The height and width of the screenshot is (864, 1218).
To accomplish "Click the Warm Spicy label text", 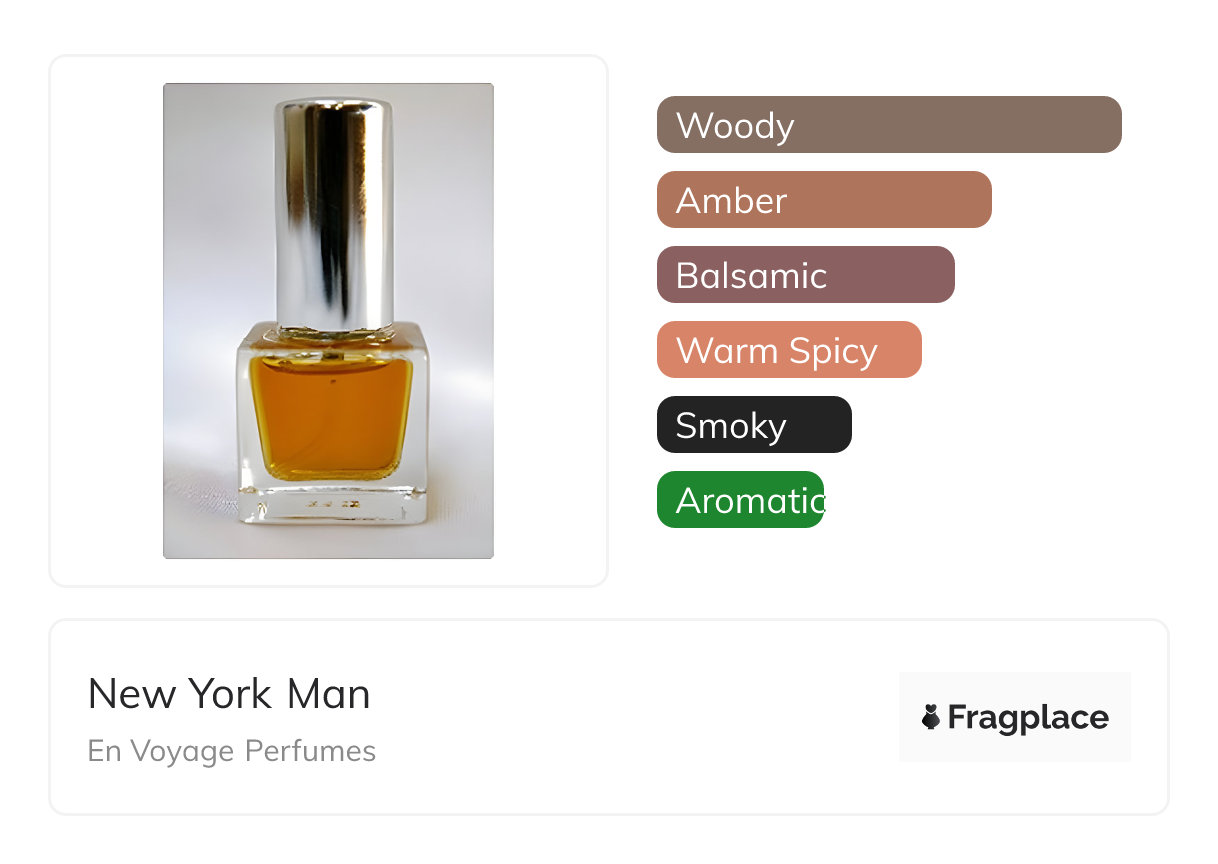I will (x=777, y=351).
